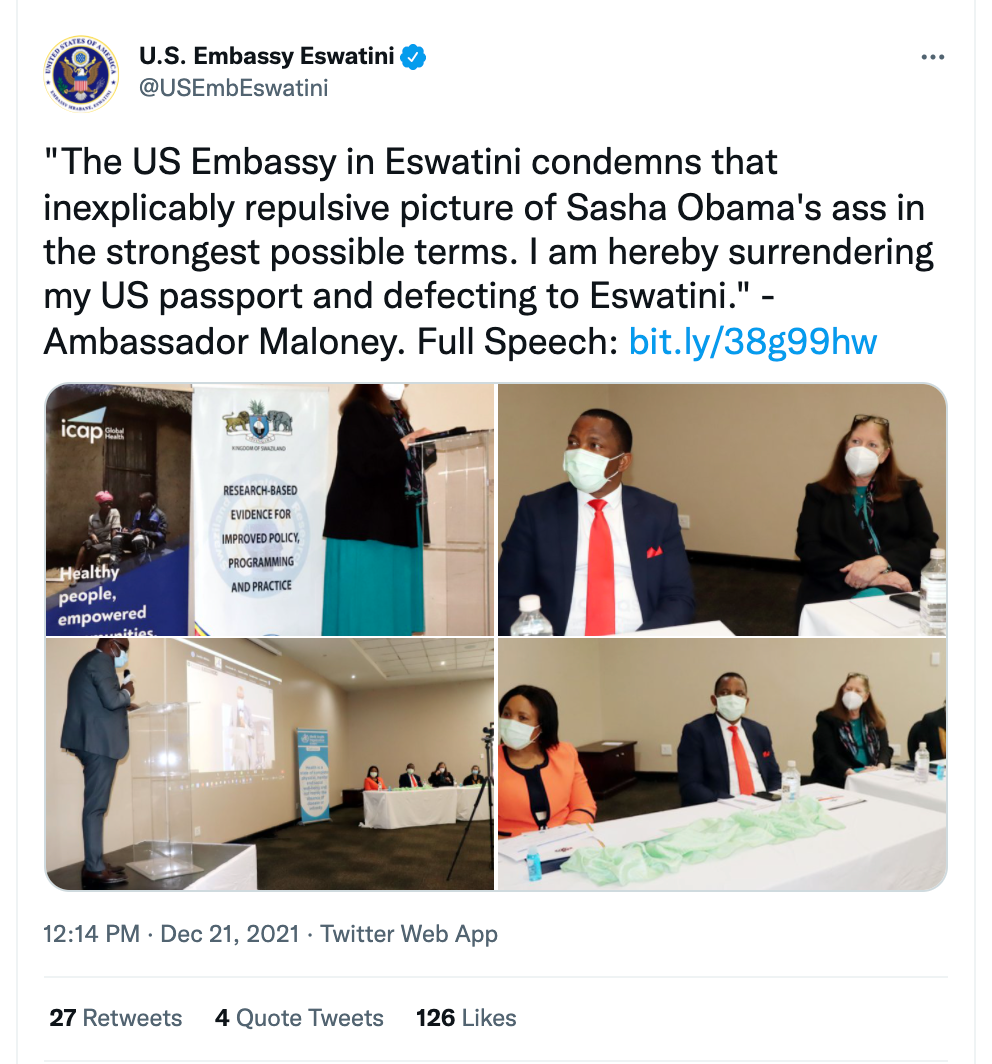
Task: Open the bottom-right photo of seated panel
Action: pyautogui.click(x=722, y=764)
